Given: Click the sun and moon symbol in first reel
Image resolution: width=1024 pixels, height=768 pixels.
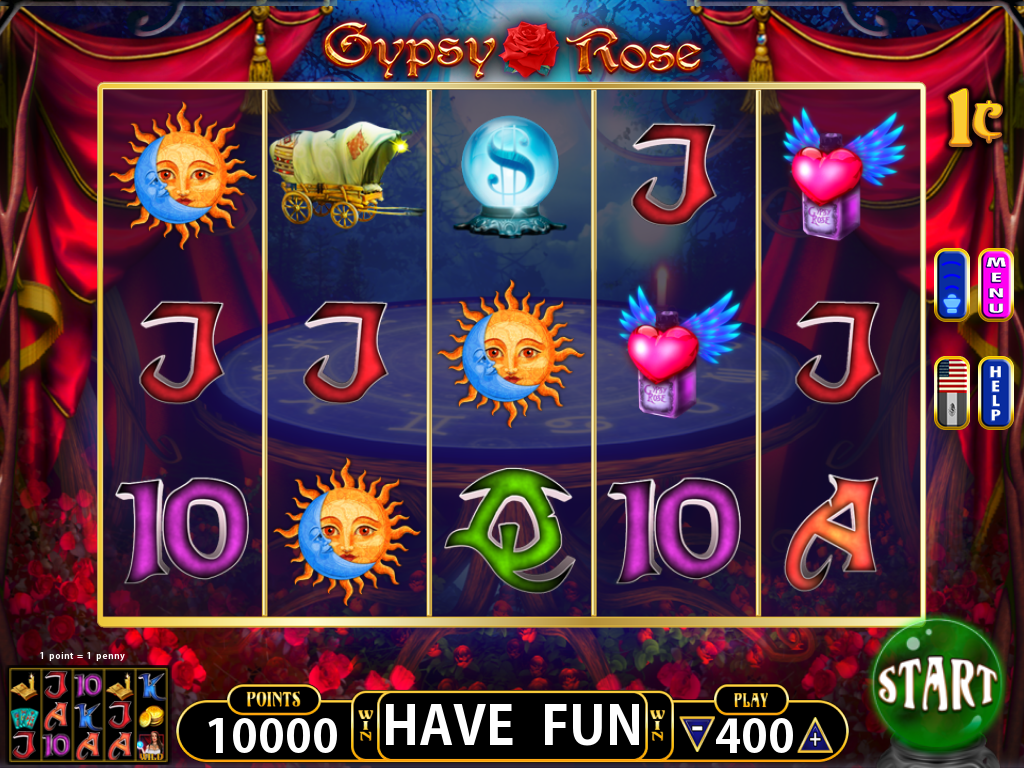Looking at the screenshot, I should click(x=182, y=174).
